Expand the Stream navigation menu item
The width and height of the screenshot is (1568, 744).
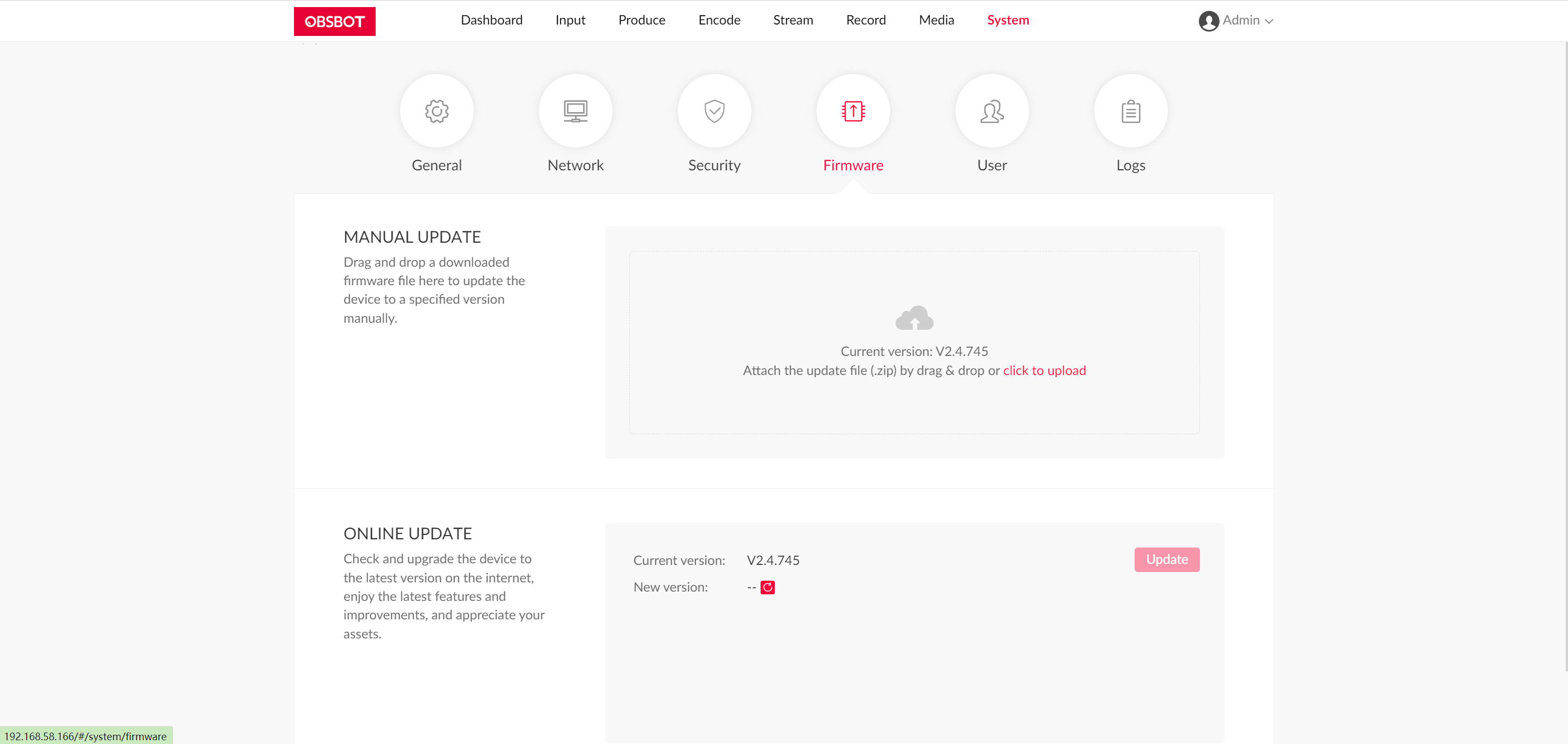pyautogui.click(x=793, y=20)
